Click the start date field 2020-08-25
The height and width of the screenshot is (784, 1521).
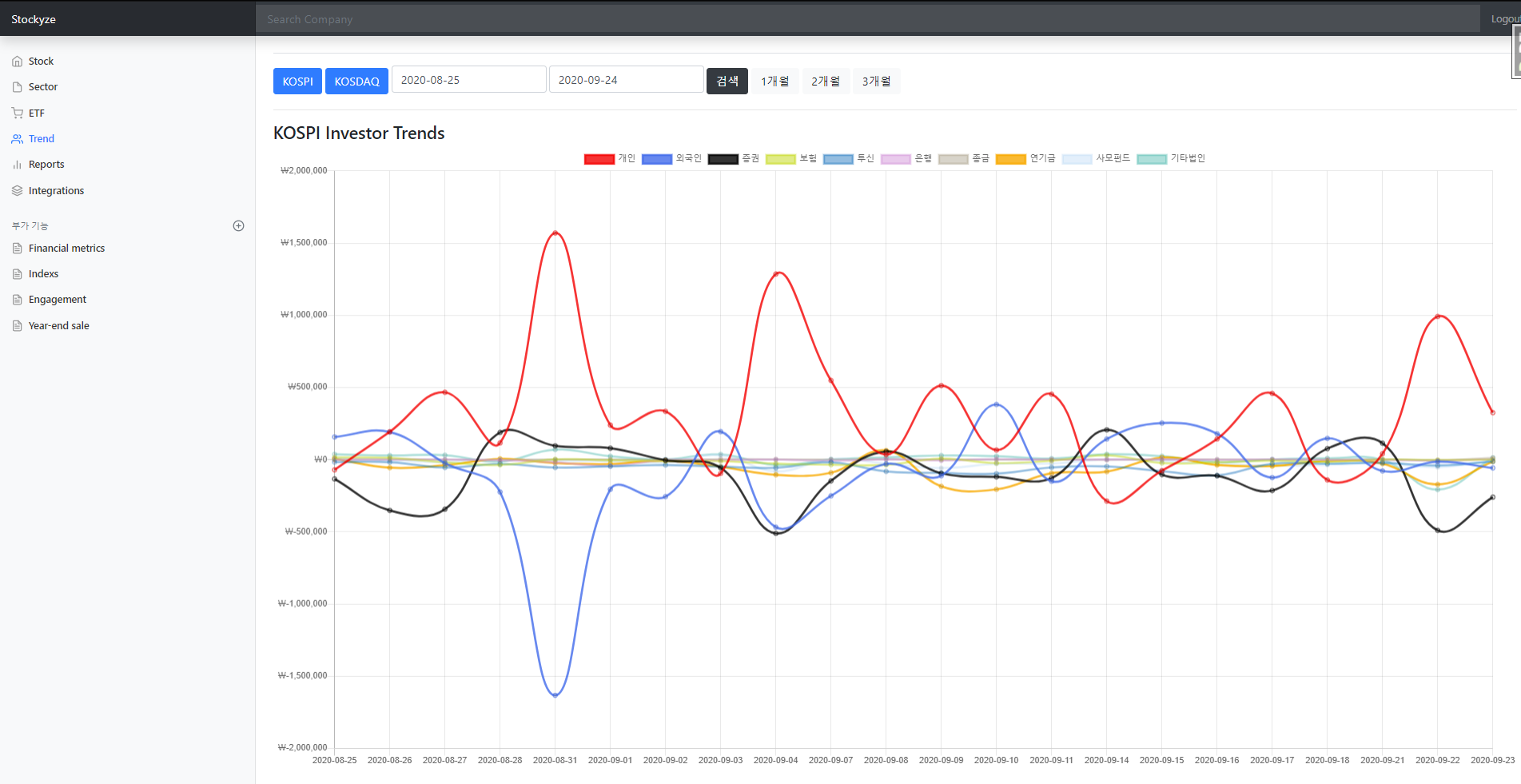[x=469, y=80]
